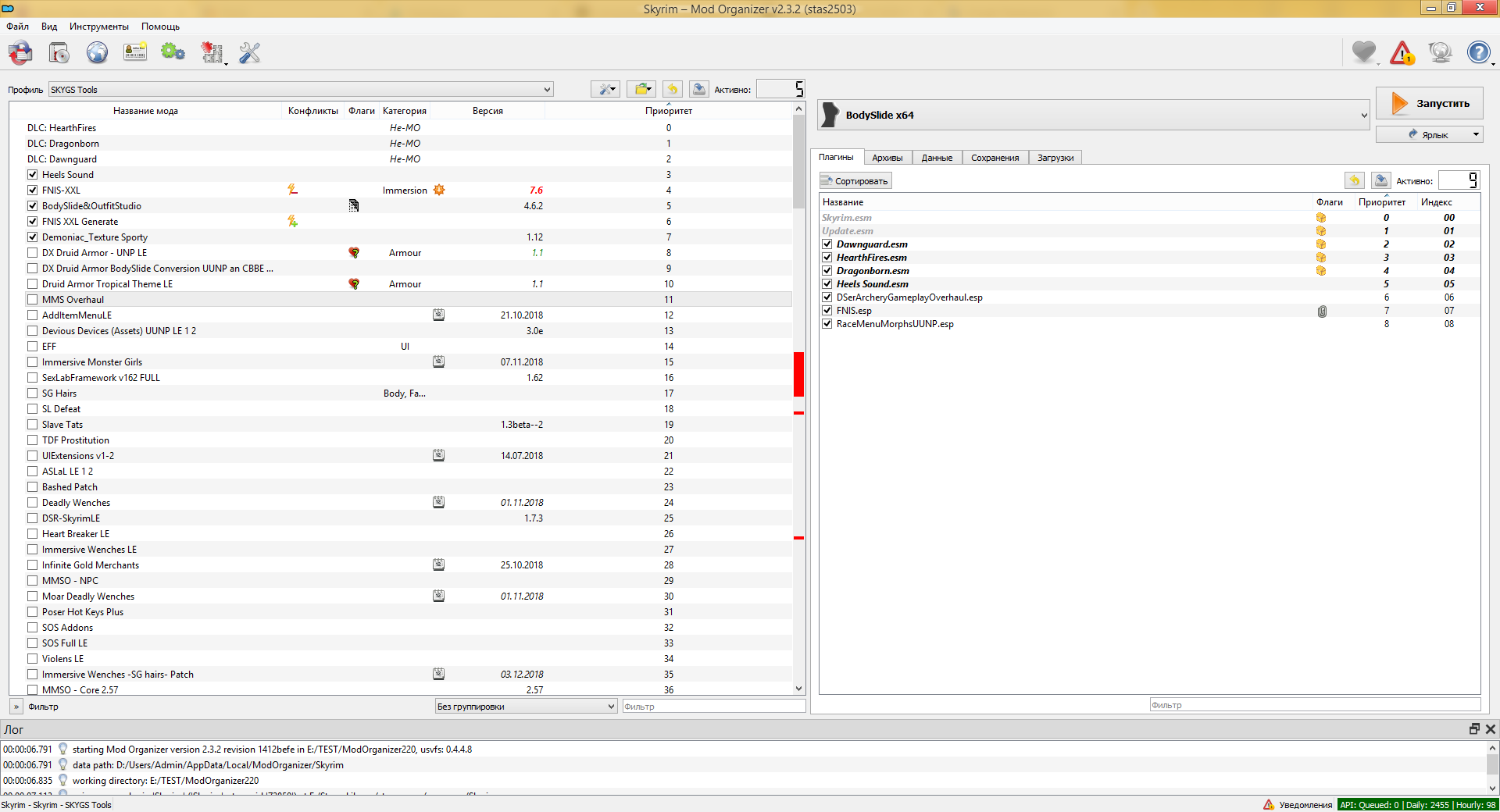Click restore backup icon in plugins panel
Viewport: 1500px width, 812px height.
[x=1354, y=180]
